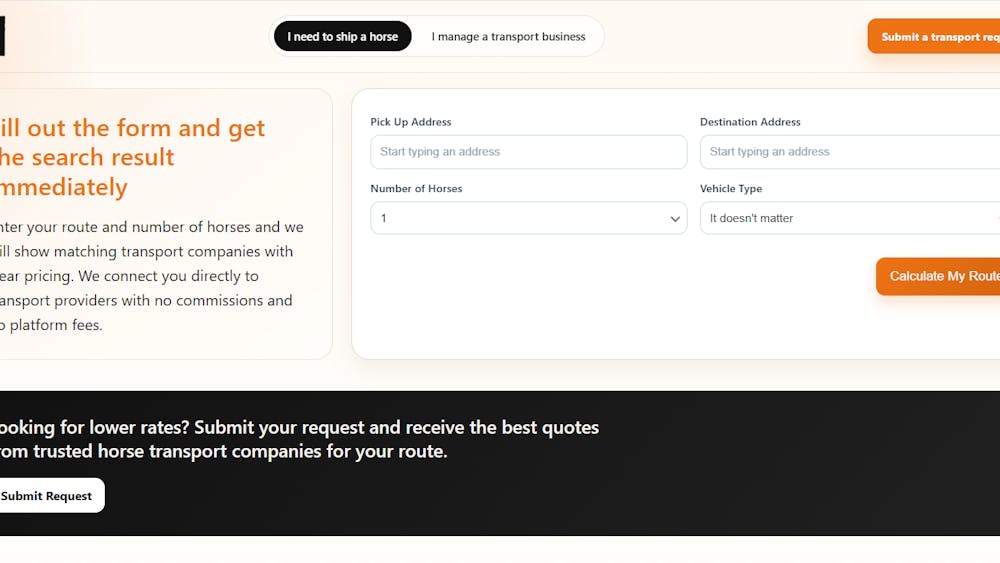Click the 'Start typing an address' pick up placeholder
This screenshot has width=1000, height=563.
[440, 152]
